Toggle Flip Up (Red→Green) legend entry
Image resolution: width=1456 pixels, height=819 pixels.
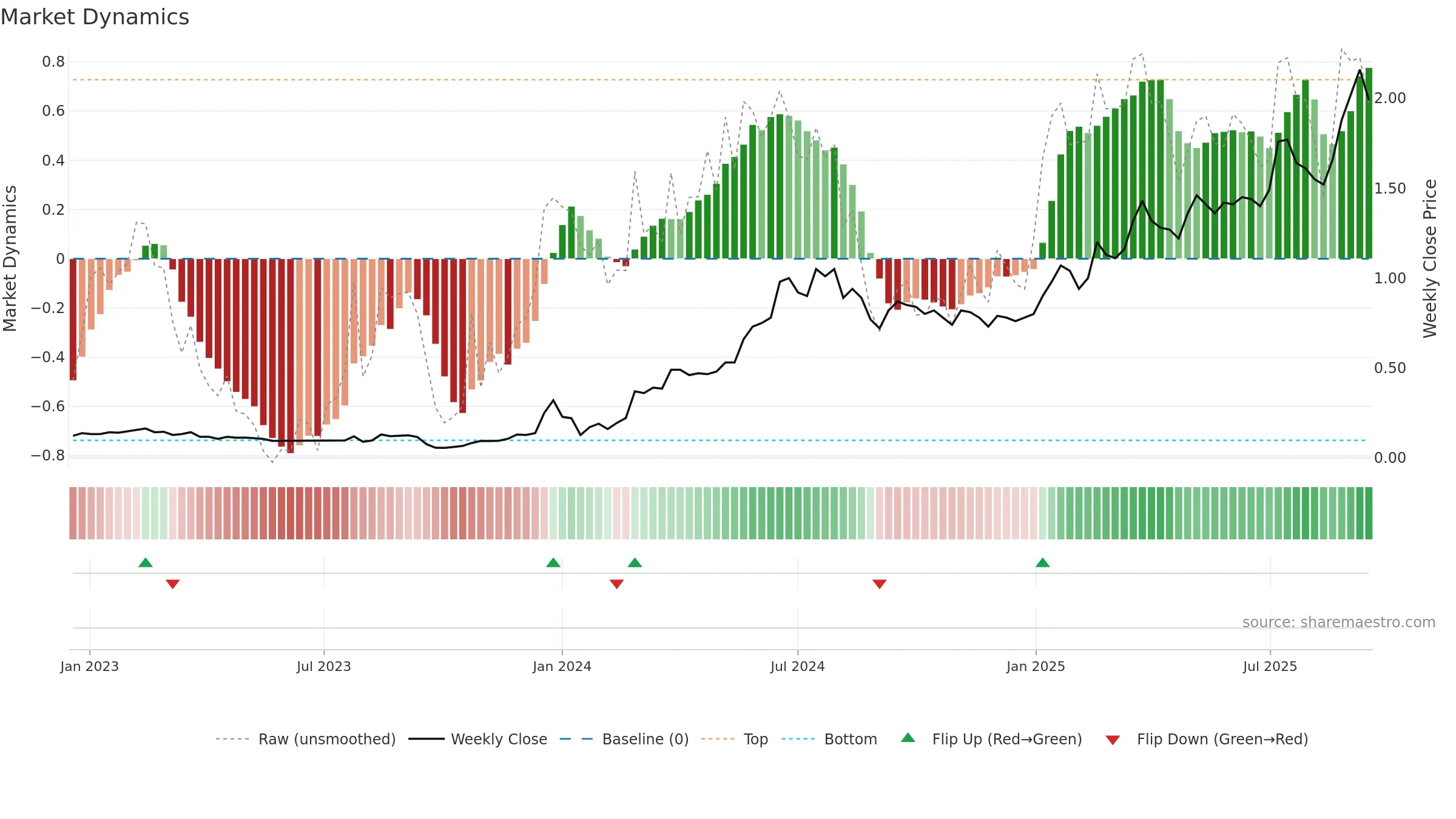pyautogui.click(x=991, y=739)
